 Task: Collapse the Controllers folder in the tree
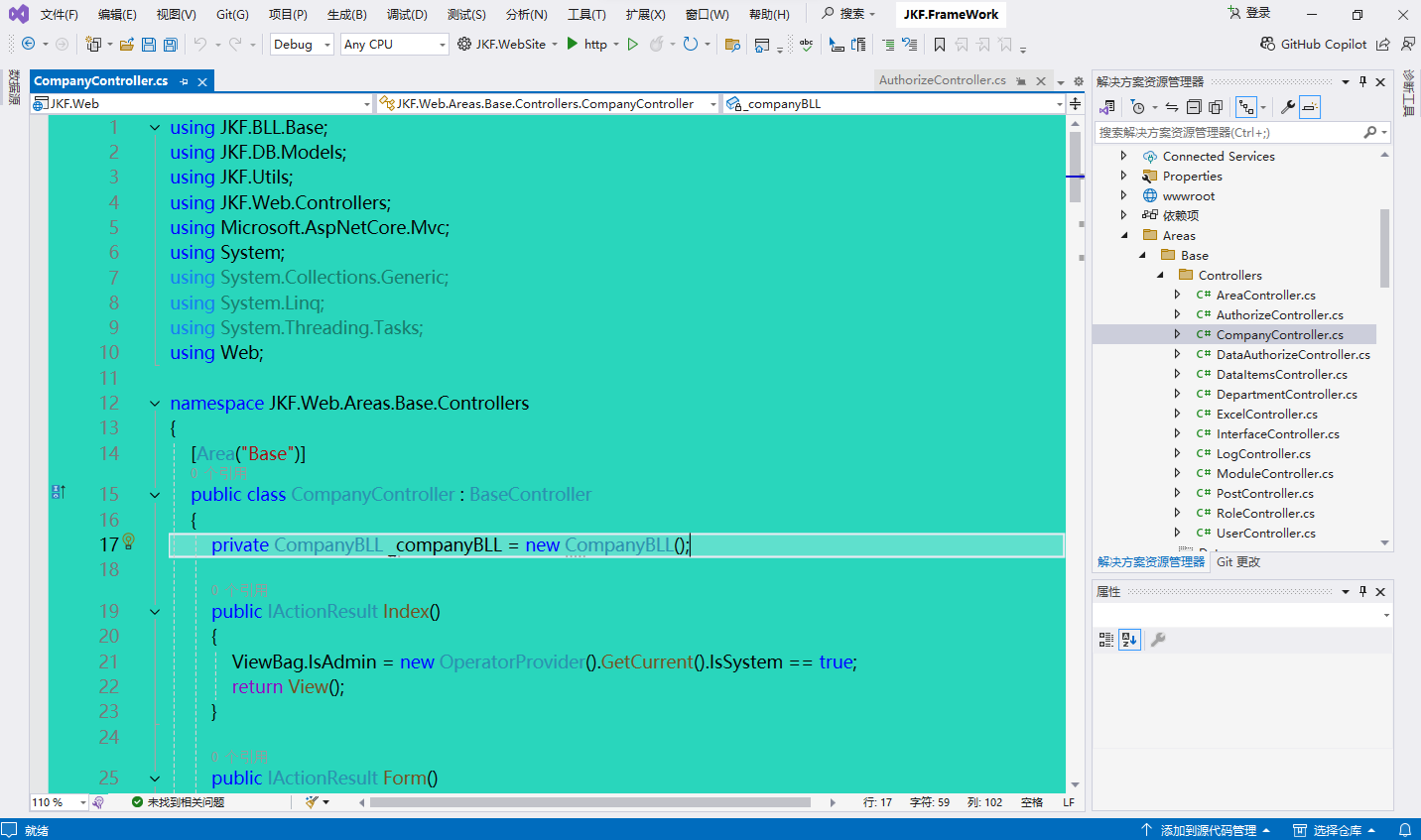[x=1160, y=276]
